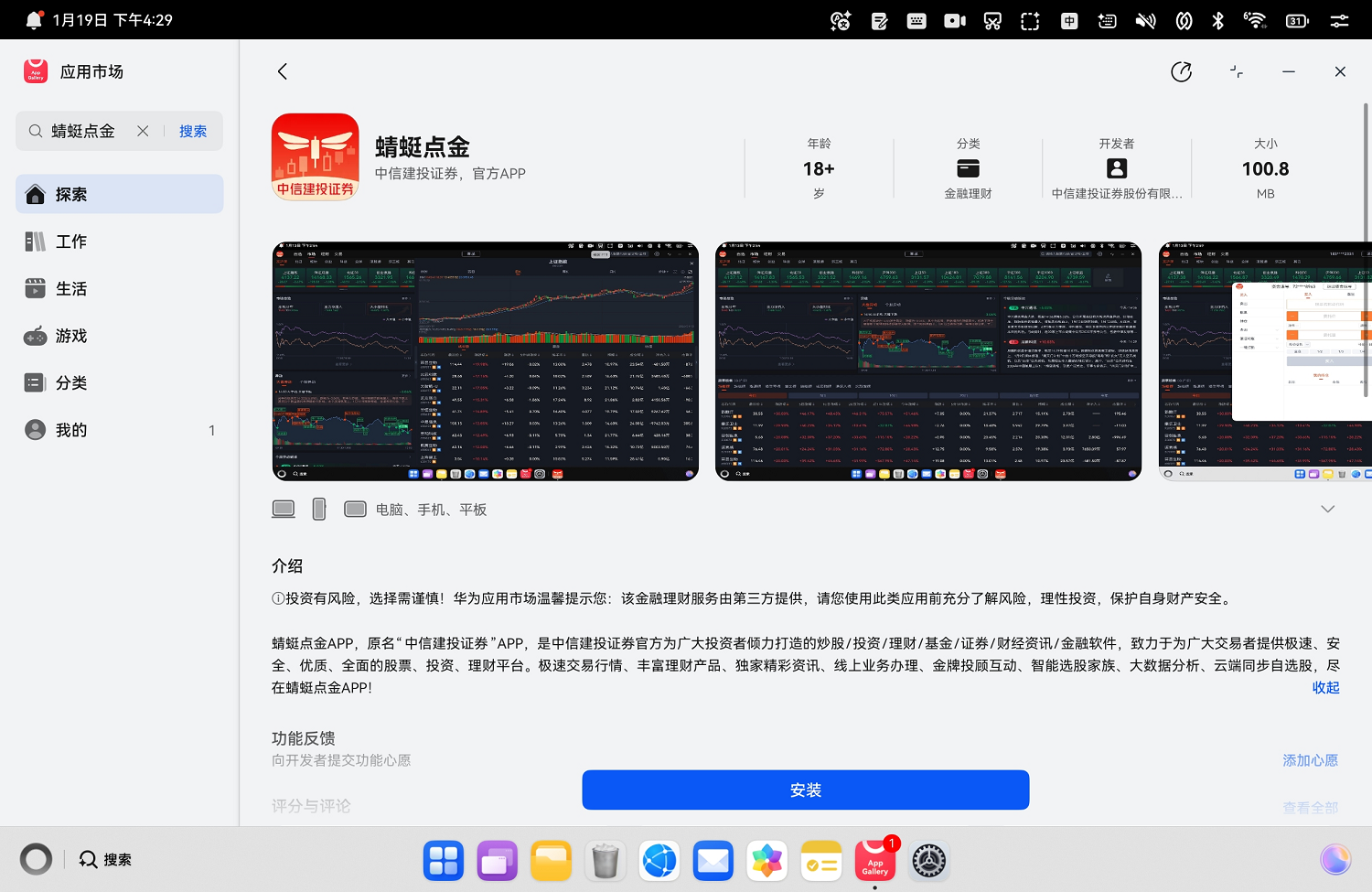Click the 添加心愿 link

click(x=1310, y=759)
